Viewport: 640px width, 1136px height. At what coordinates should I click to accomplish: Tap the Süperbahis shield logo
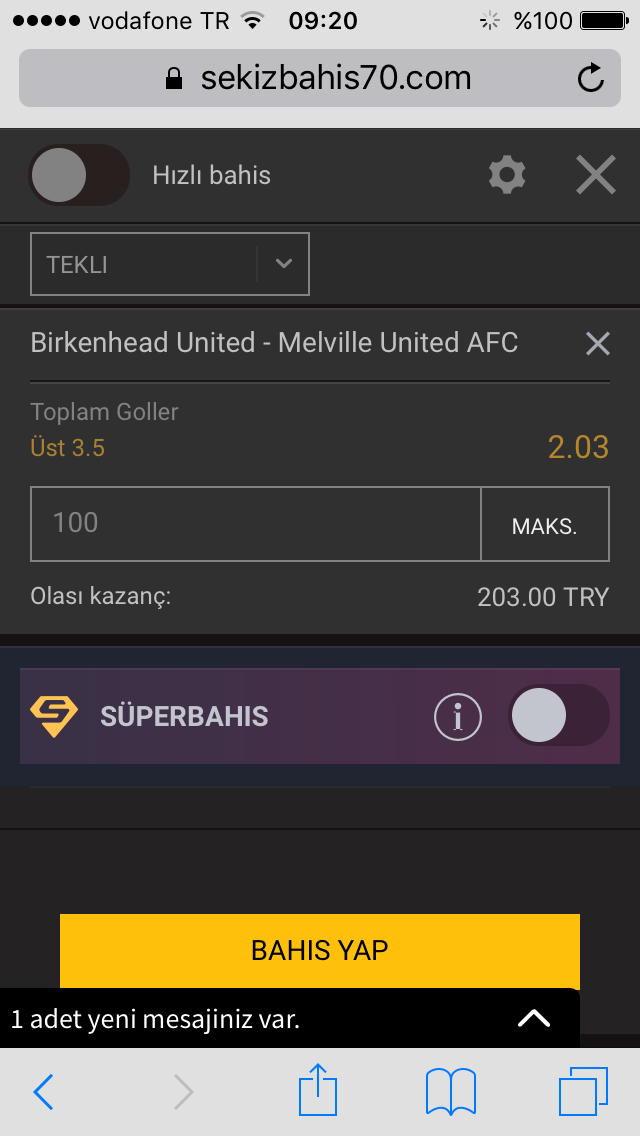click(x=54, y=717)
